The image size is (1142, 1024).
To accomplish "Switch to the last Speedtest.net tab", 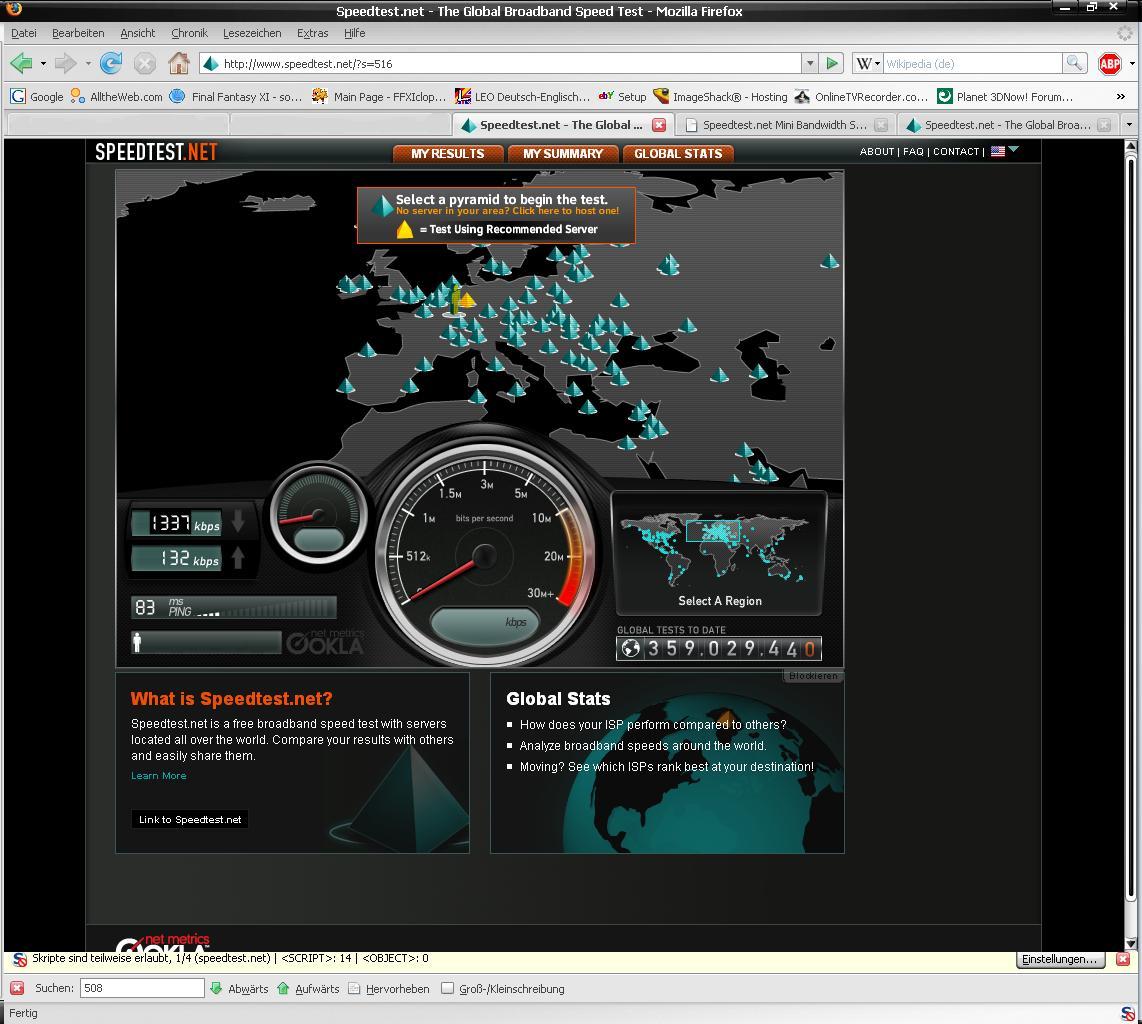I will point(1008,125).
